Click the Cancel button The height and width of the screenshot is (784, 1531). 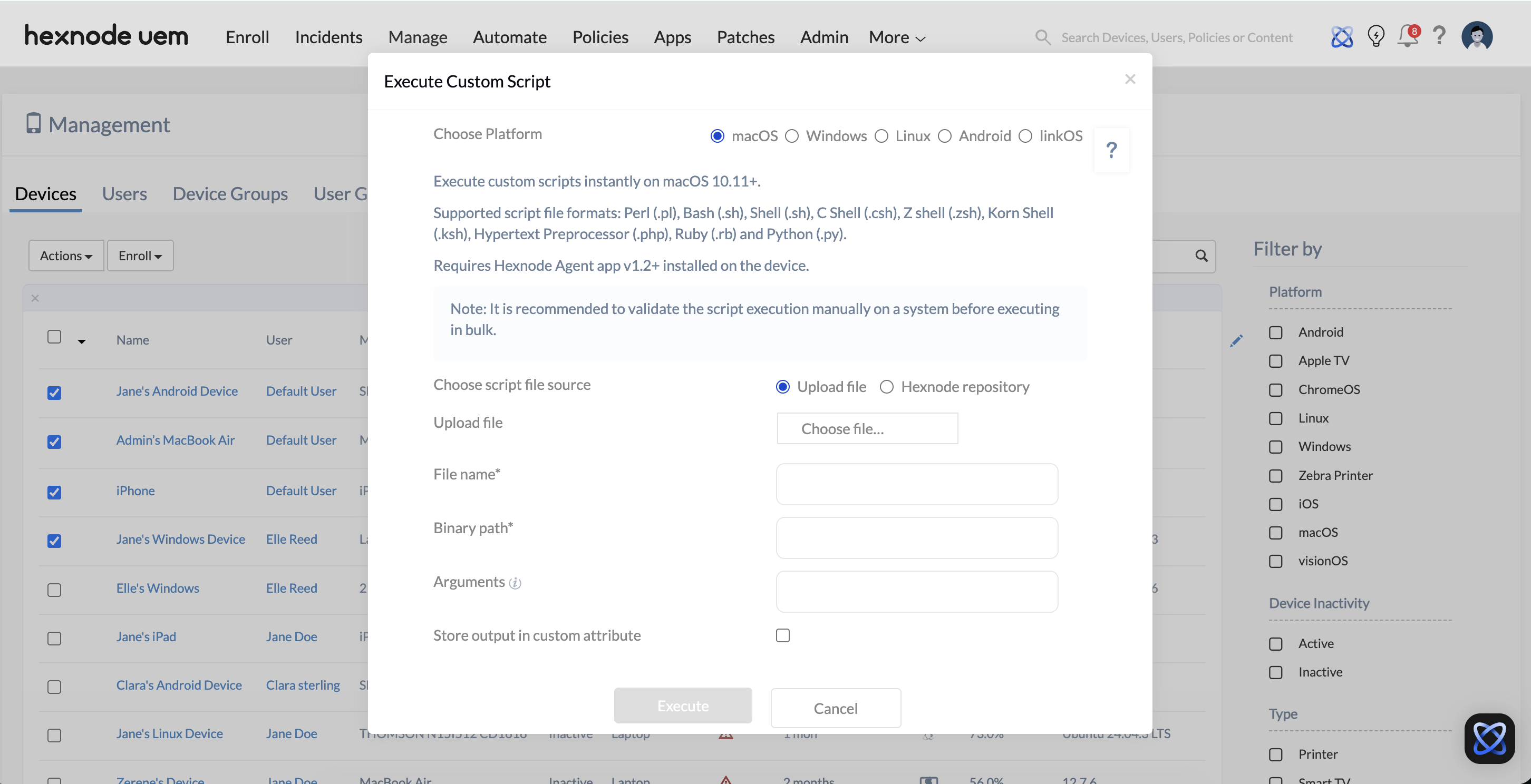[x=835, y=708]
